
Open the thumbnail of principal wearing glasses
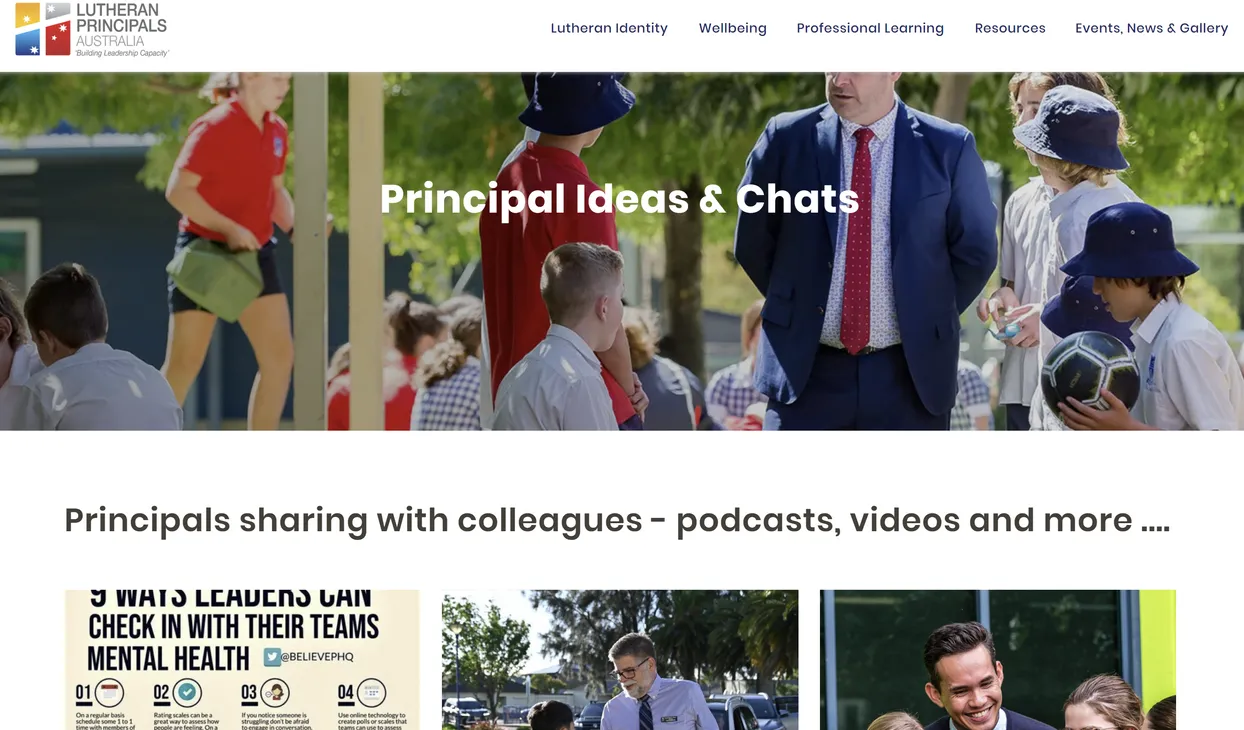click(620, 660)
